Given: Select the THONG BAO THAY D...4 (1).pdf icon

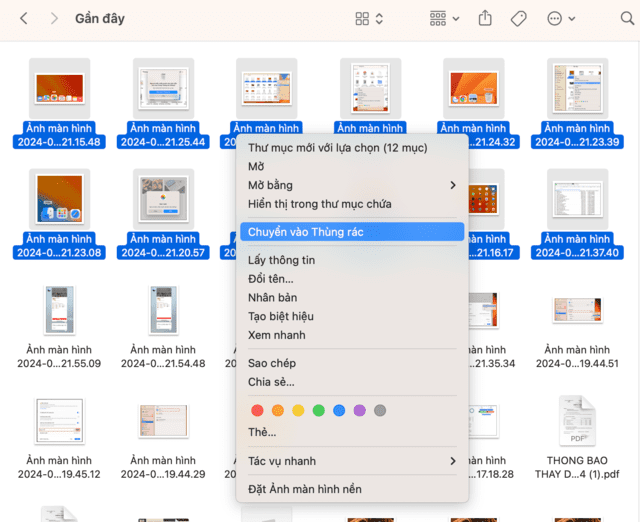Looking at the screenshot, I should [578, 421].
